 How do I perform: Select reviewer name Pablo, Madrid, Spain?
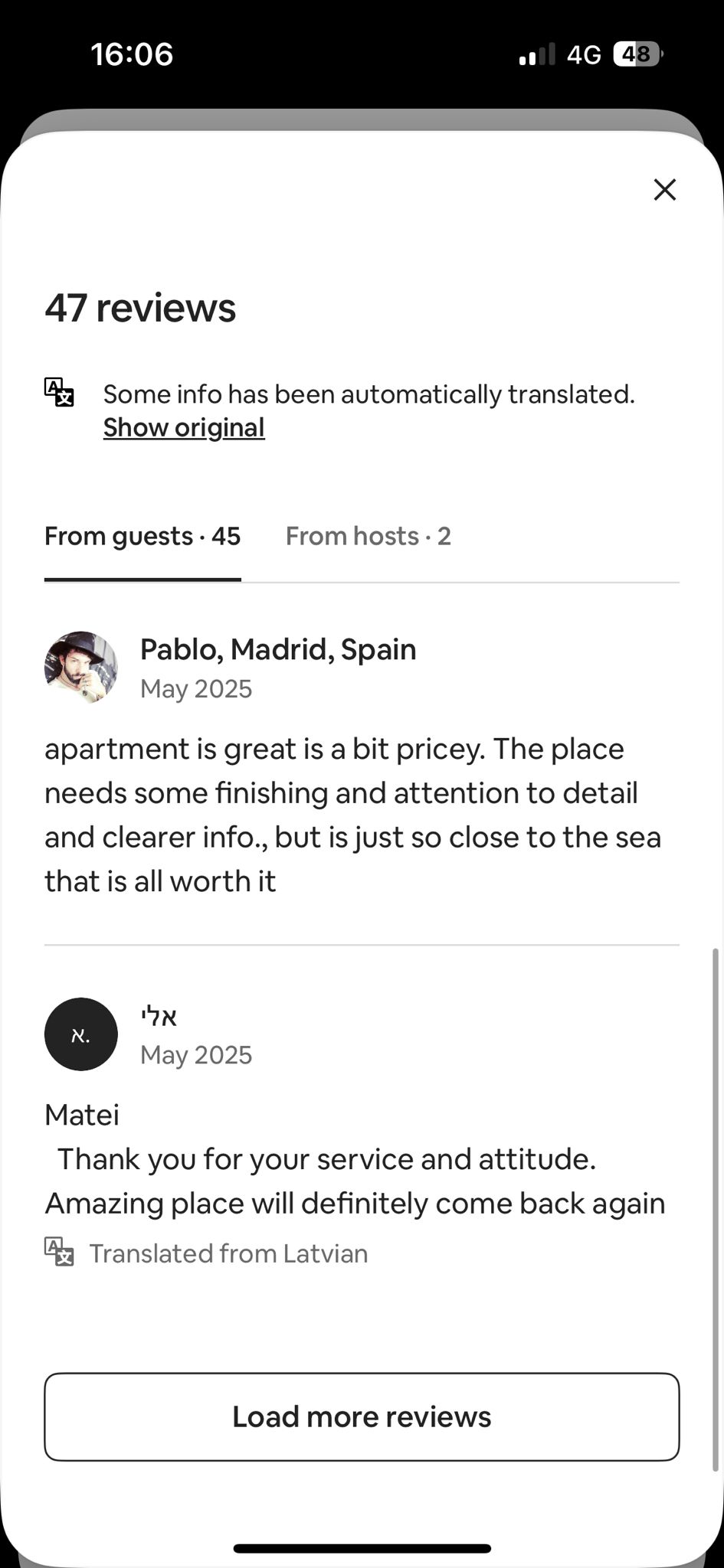coord(278,649)
